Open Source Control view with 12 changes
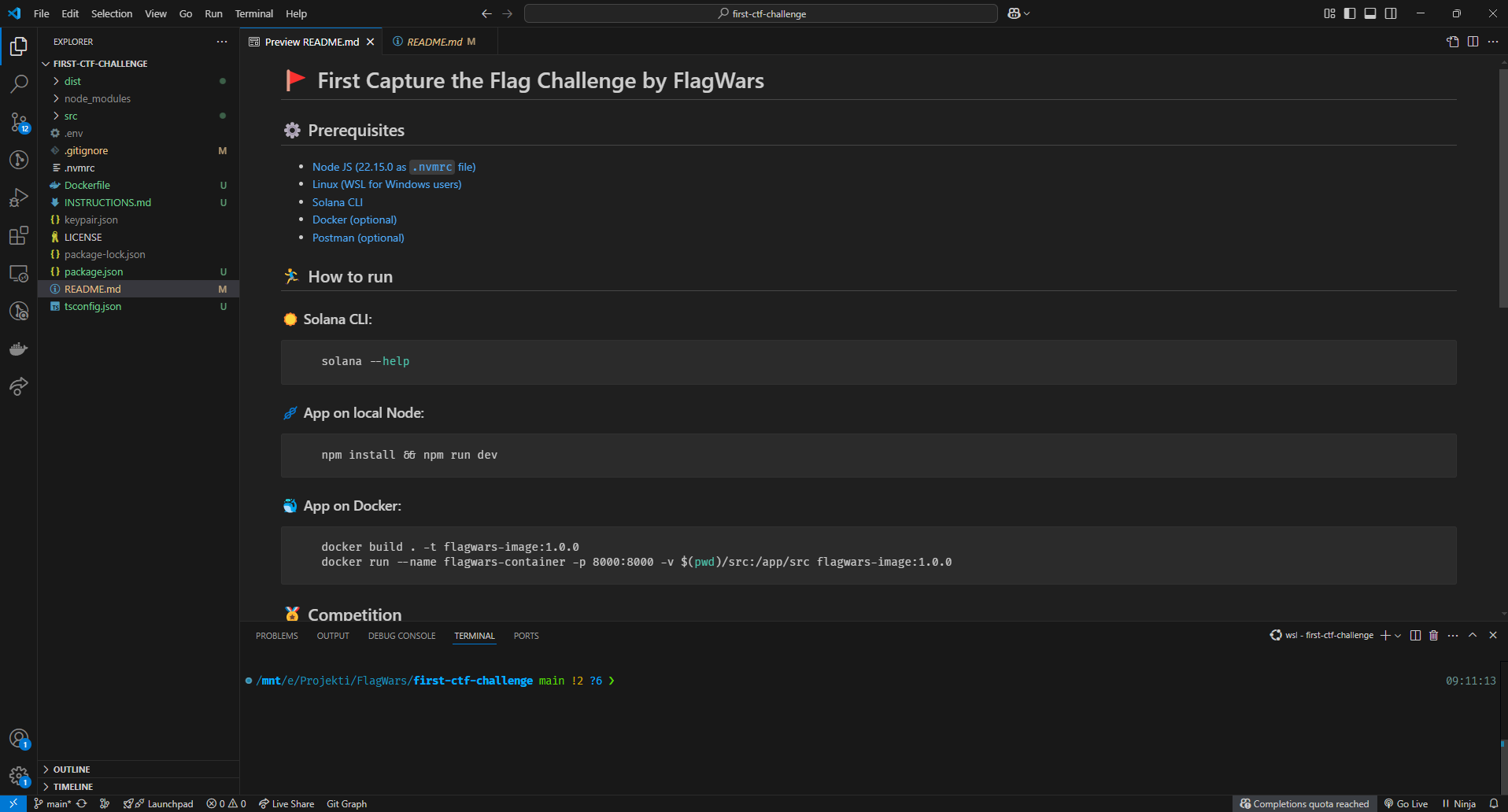Image resolution: width=1508 pixels, height=812 pixels. pos(19,122)
